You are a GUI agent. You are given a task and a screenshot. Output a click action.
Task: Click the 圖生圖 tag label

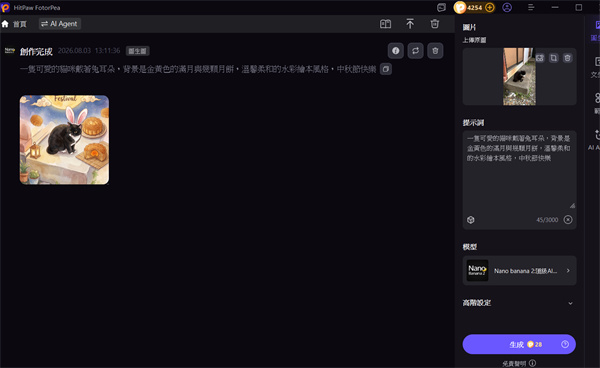[137, 51]
